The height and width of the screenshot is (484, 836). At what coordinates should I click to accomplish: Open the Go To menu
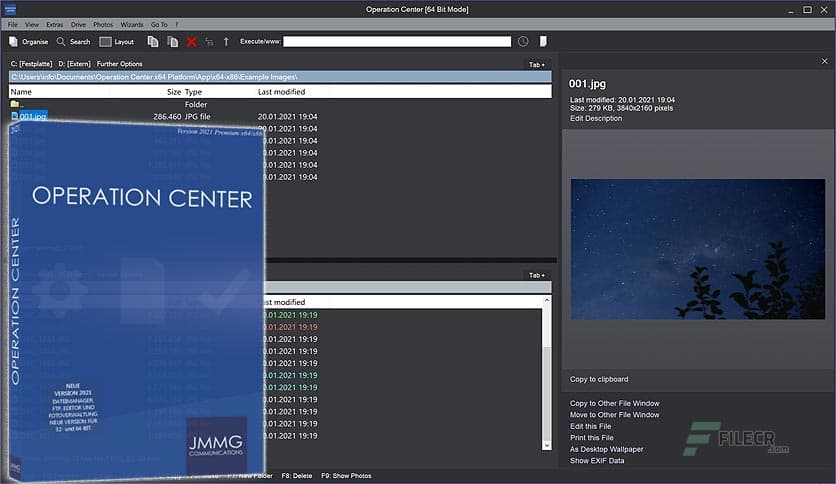pos(159,25)
